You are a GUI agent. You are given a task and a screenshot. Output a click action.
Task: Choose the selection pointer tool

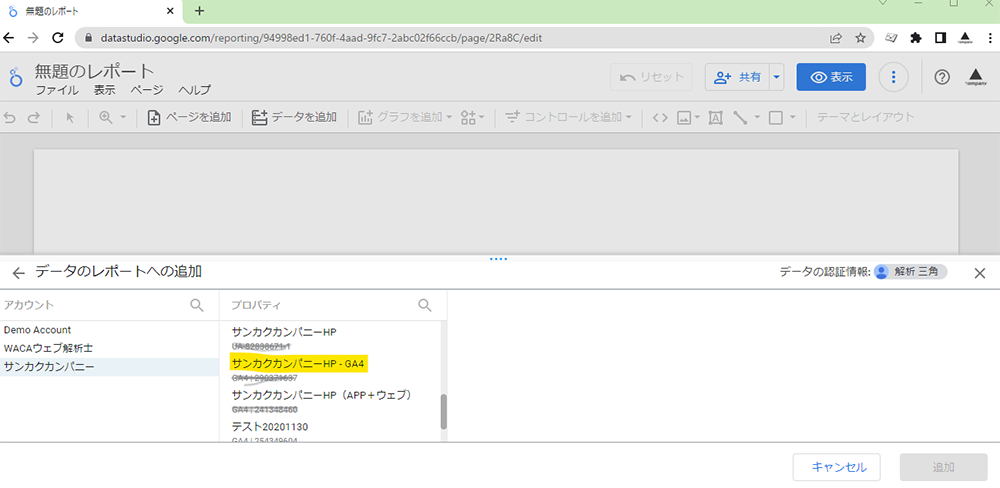click(x=70, y=117)
